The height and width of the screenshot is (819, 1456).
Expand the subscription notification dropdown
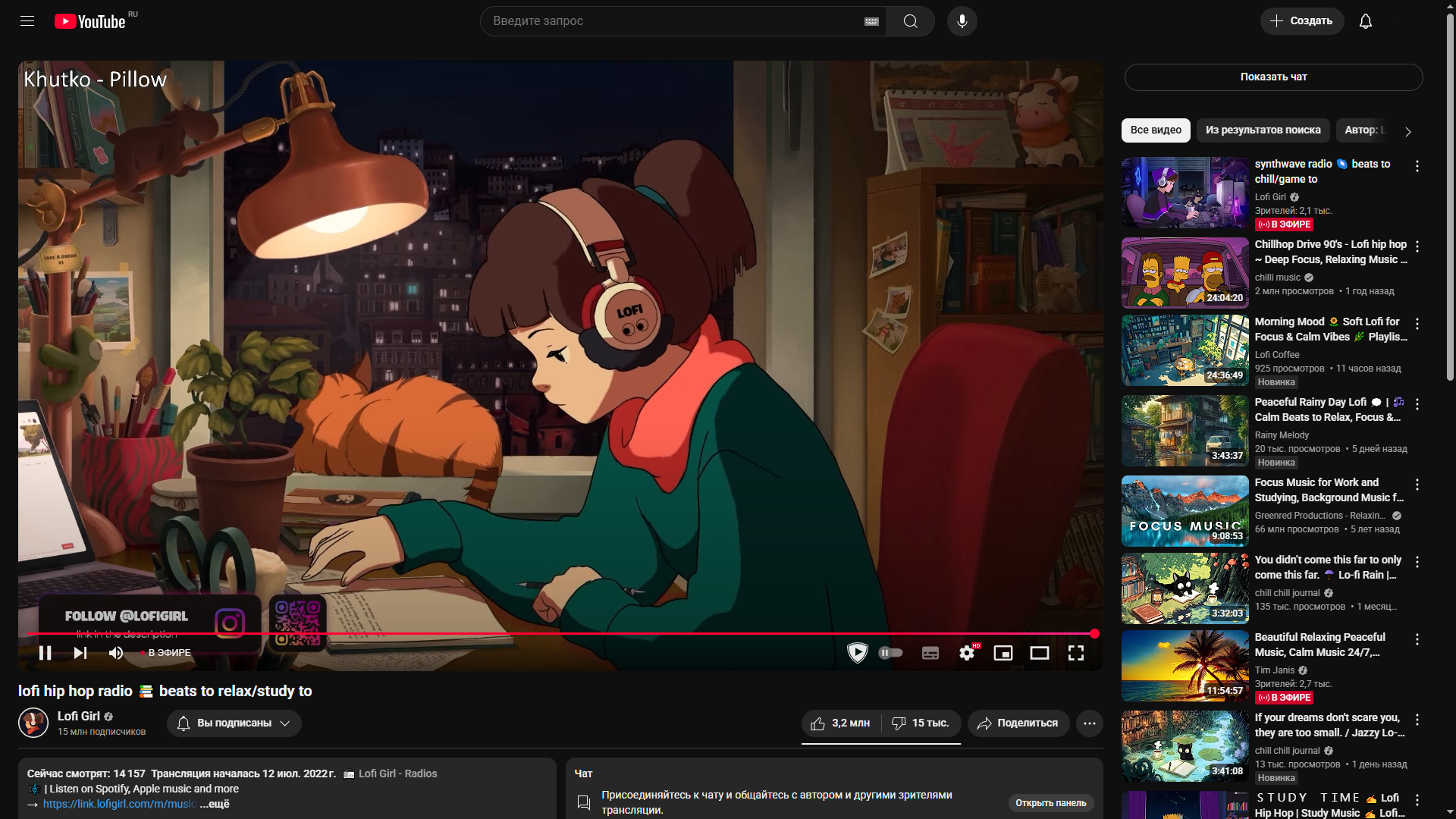pyautogui.click(x=234, y=723)
